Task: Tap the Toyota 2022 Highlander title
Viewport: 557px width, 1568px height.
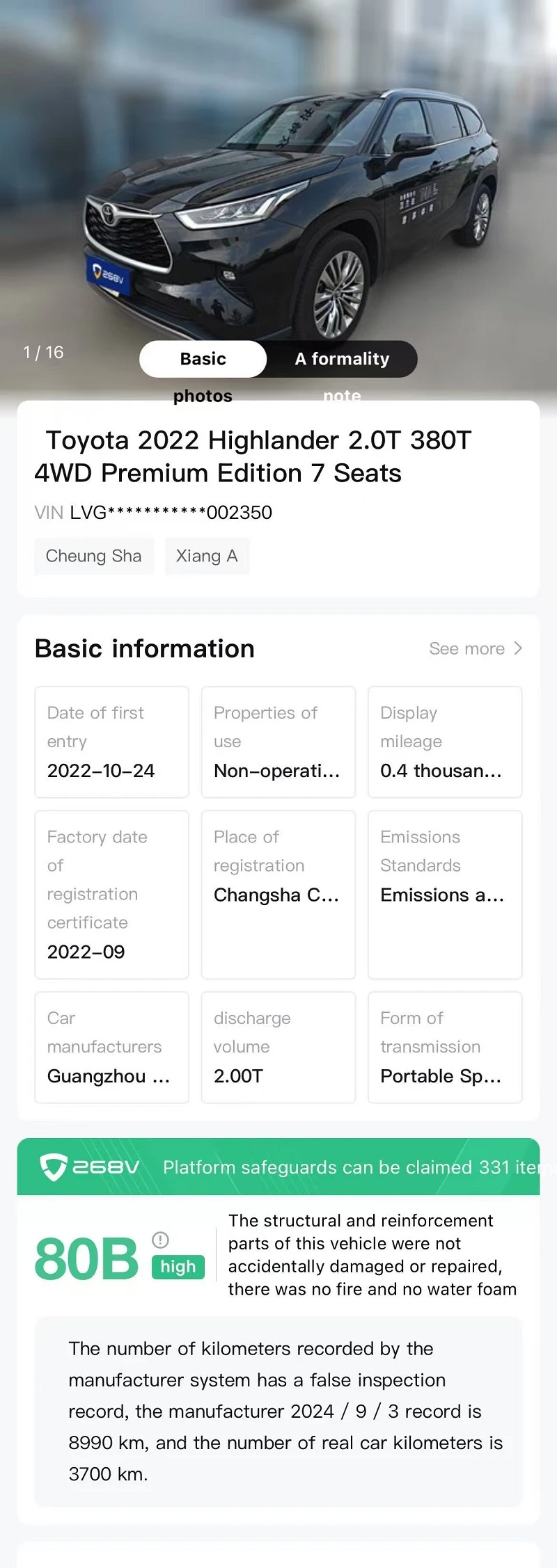Action: click(x=253, y=457)
